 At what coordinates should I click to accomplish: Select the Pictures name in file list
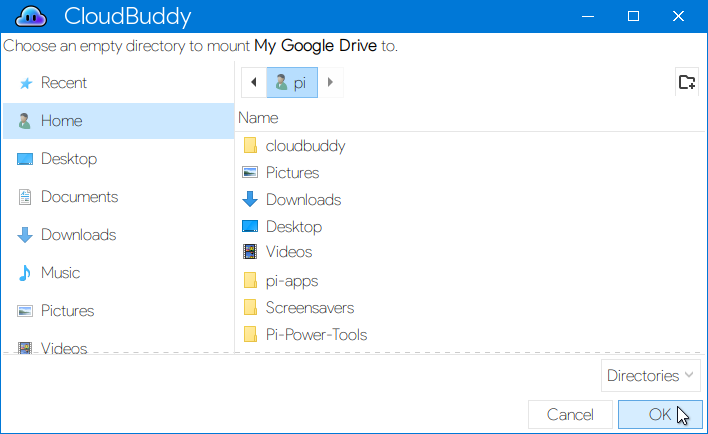pos(293,173)
